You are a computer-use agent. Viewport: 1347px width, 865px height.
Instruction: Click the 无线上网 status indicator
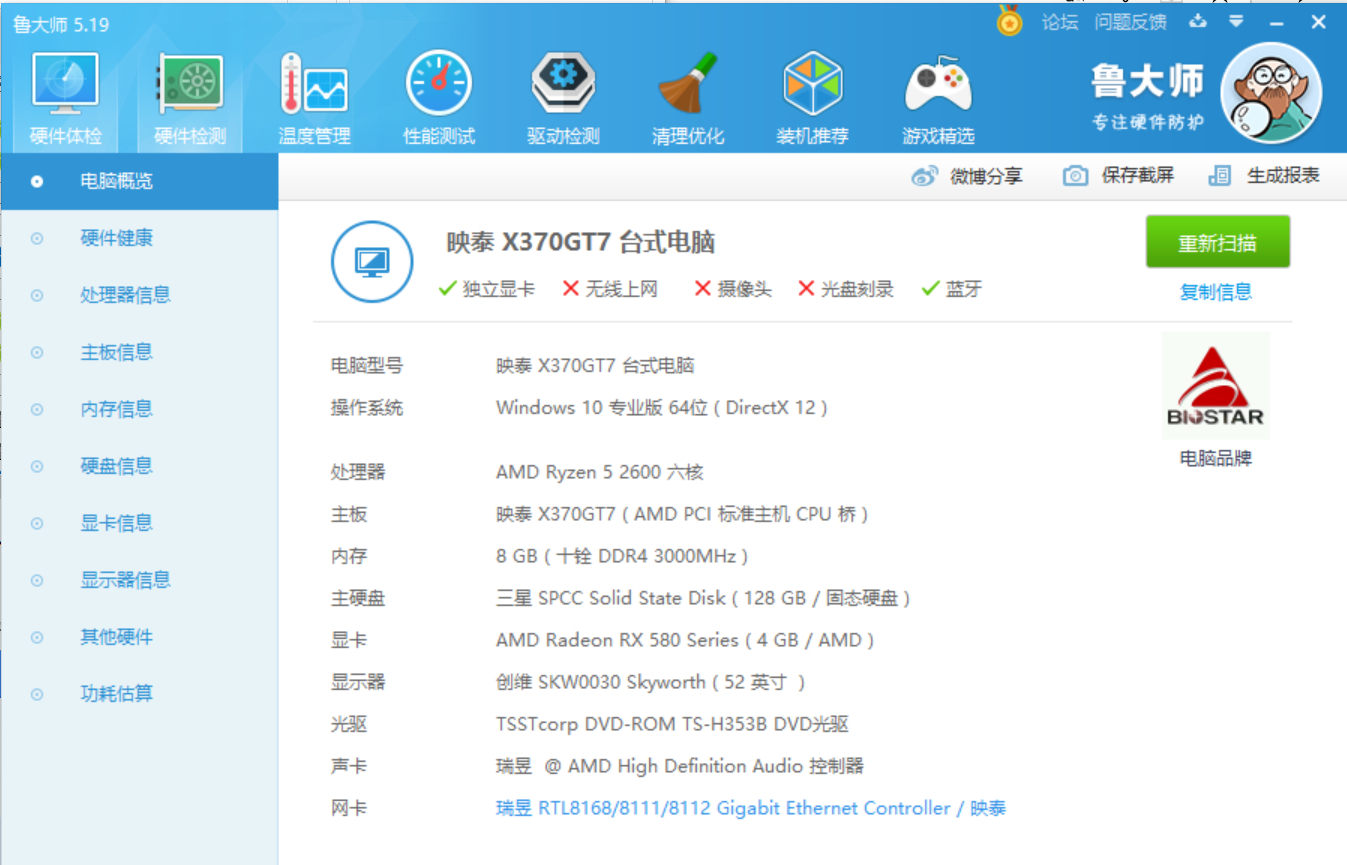click(x=610, y=289)
